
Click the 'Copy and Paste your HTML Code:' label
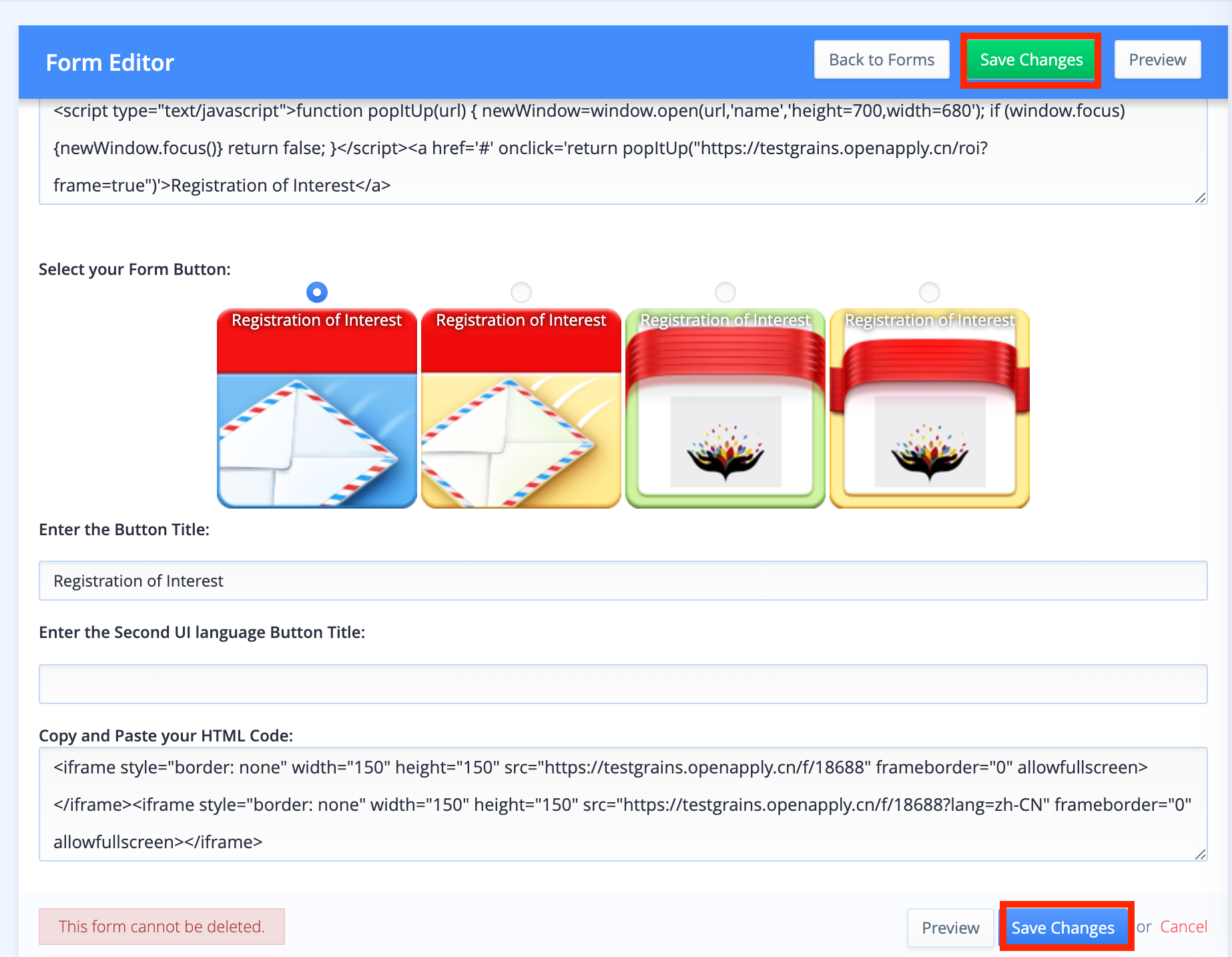pos(166,735)
